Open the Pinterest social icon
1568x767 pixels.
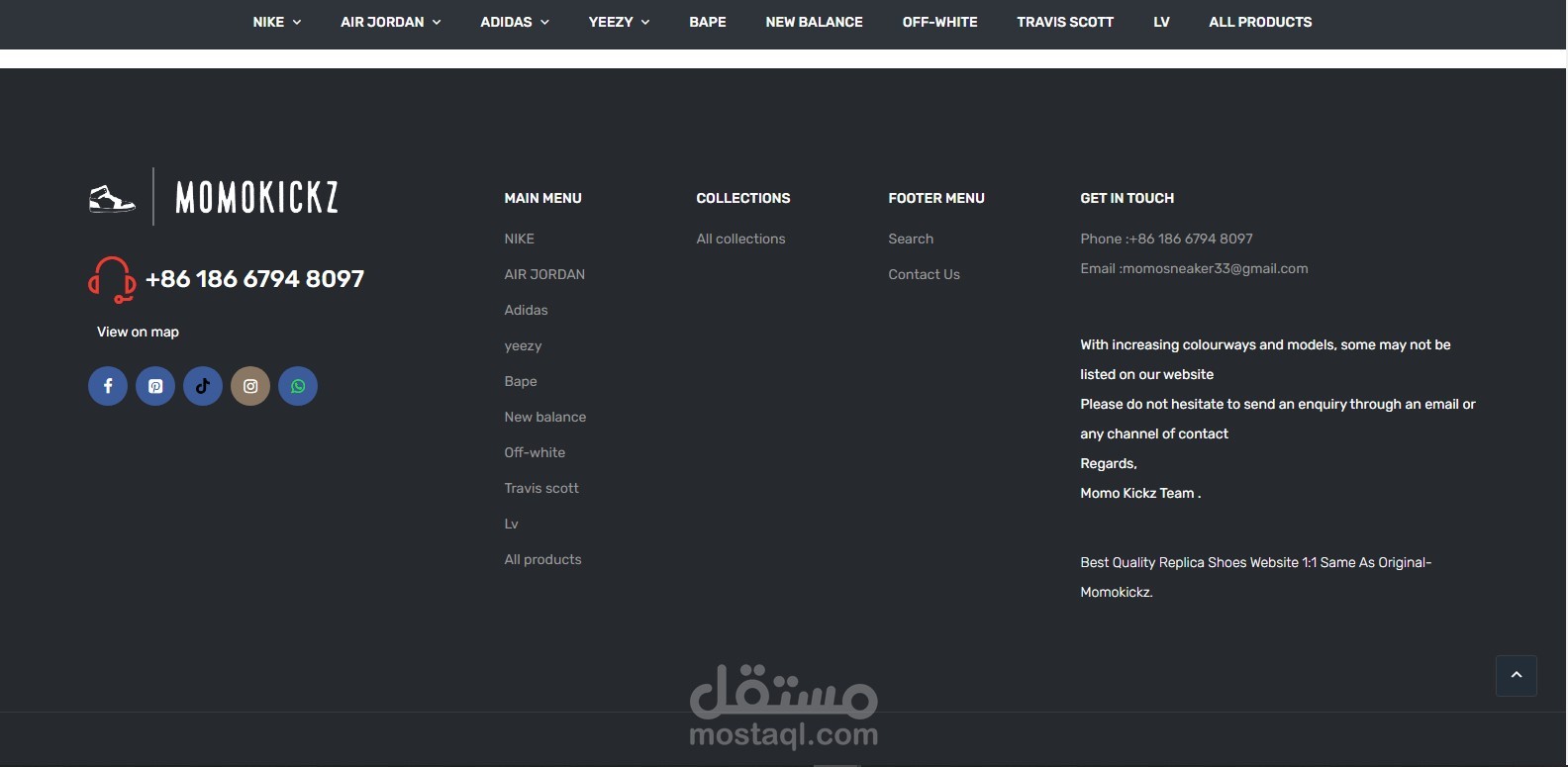[x=155, y=386]
